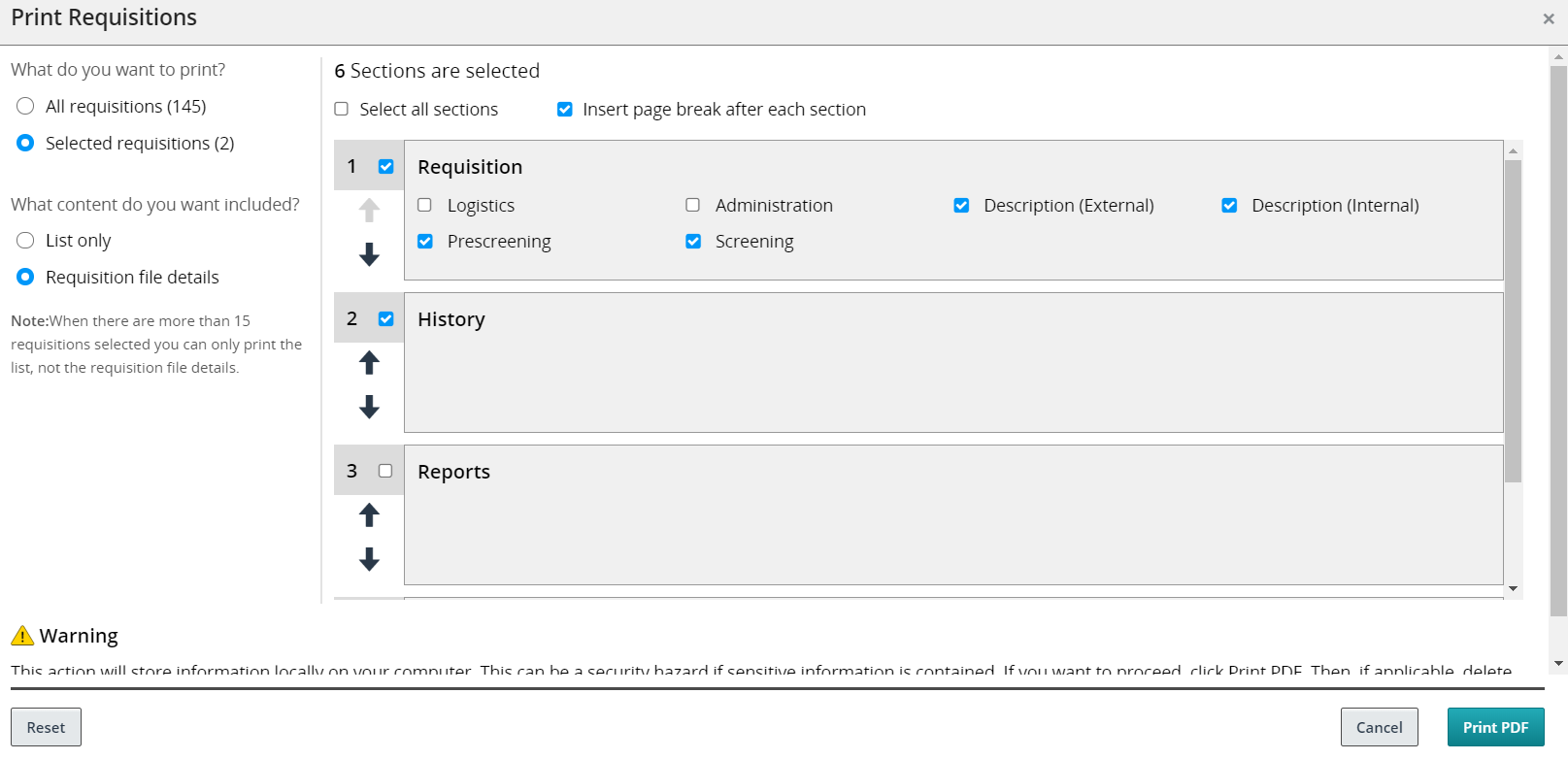Move Requisition section down with arrow

click(x=369, y=254)
